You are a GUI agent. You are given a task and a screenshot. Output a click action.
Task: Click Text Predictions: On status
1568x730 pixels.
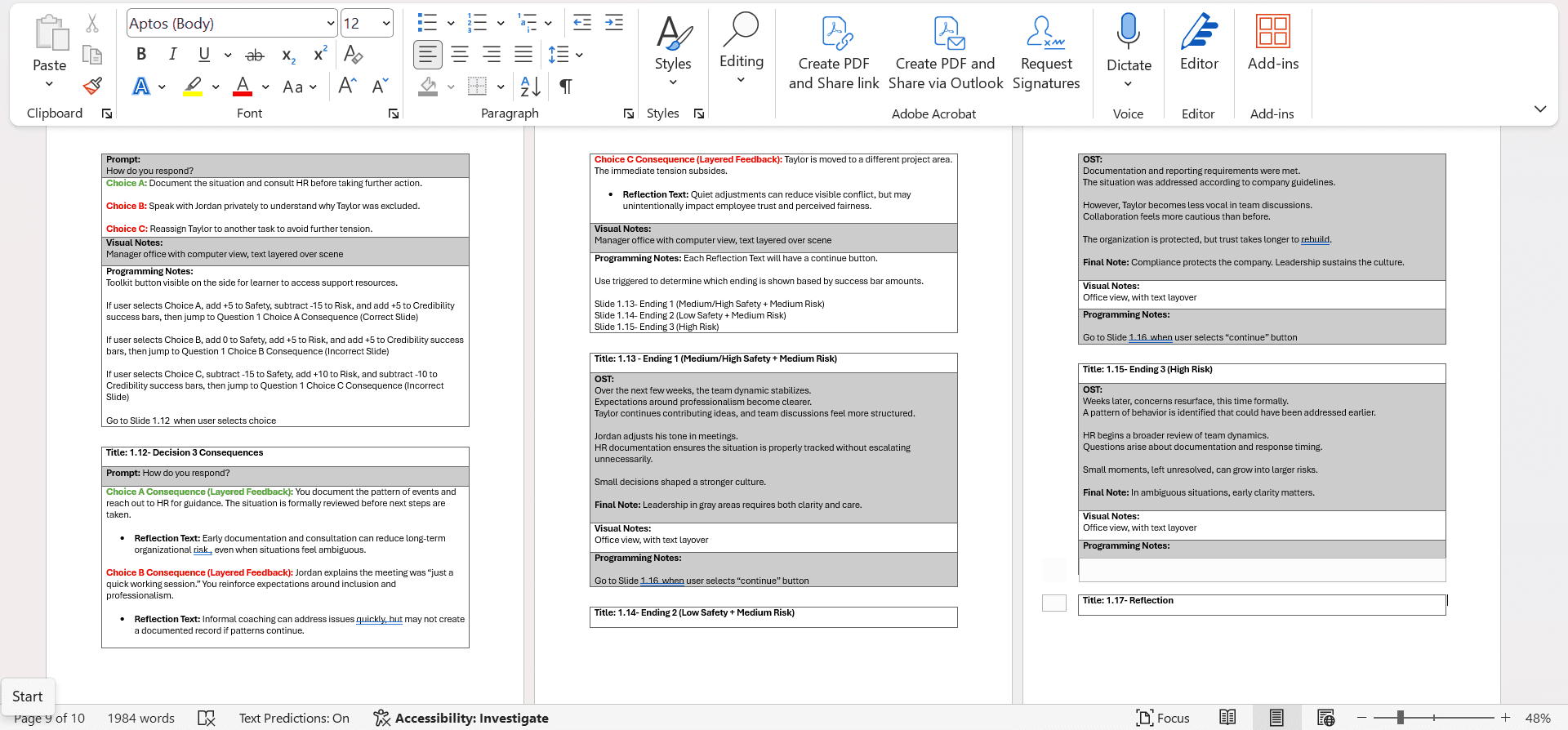pyautogui.click(x=294, y=718)
